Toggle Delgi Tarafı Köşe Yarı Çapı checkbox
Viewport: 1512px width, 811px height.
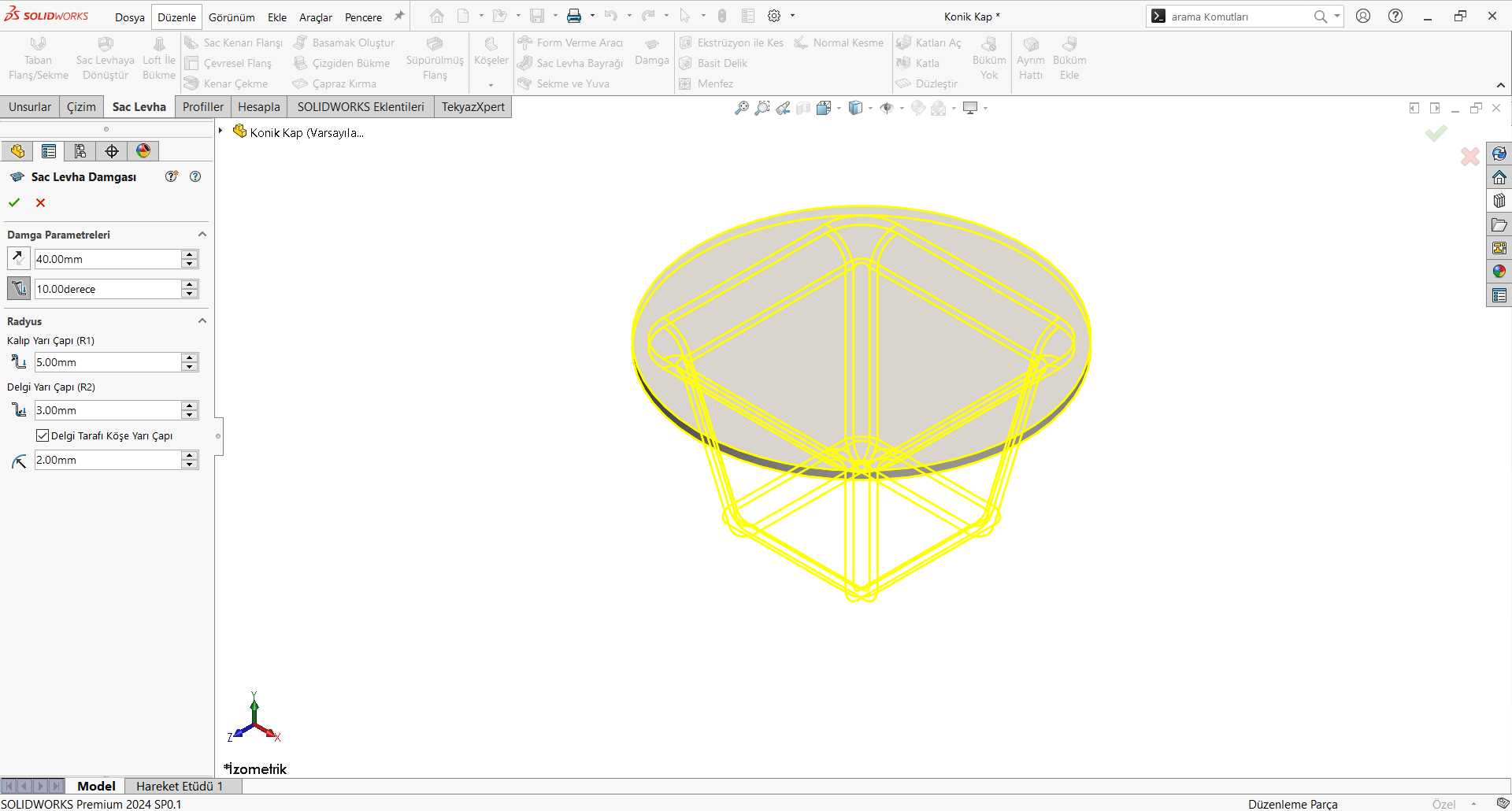(x=43, y=435)
